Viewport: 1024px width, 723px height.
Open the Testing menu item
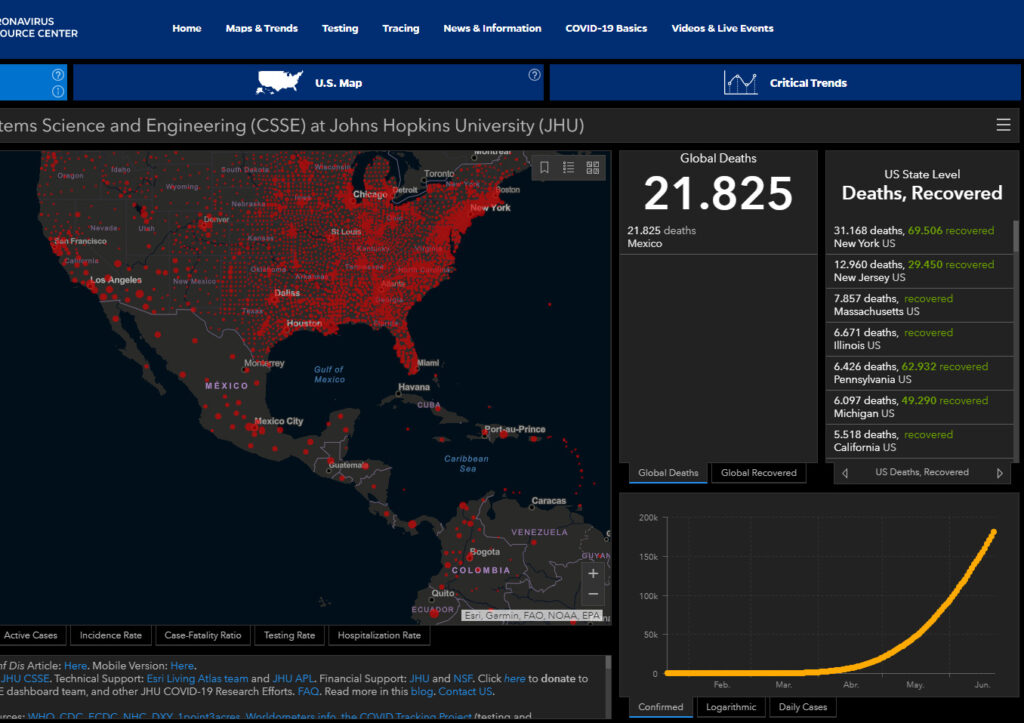(x=340, y=28)
